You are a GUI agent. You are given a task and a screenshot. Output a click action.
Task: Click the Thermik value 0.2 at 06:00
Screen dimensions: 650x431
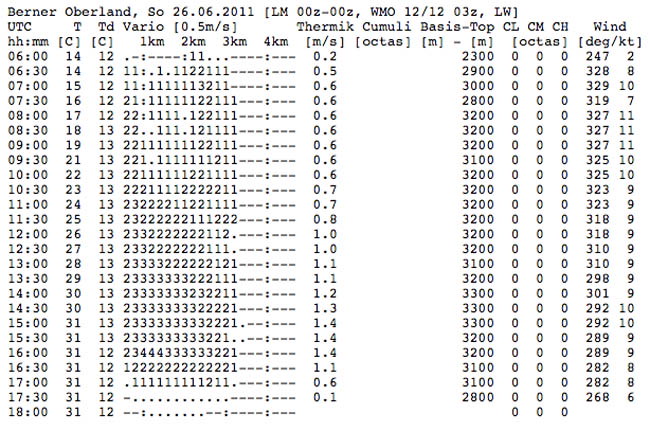coord(325,56)
